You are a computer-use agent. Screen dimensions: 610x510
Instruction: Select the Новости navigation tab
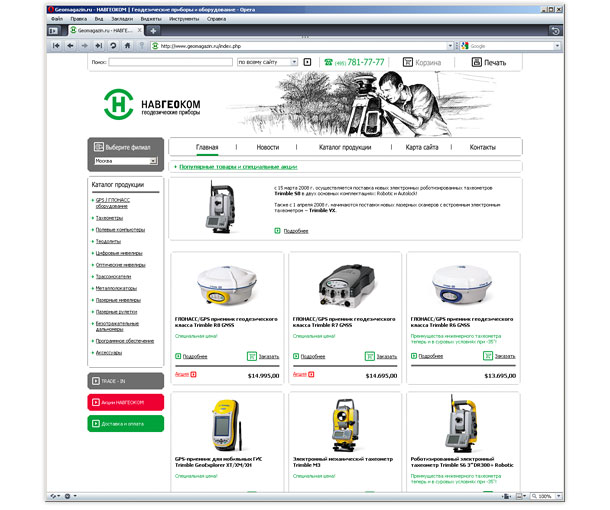(x=268, y=147)
